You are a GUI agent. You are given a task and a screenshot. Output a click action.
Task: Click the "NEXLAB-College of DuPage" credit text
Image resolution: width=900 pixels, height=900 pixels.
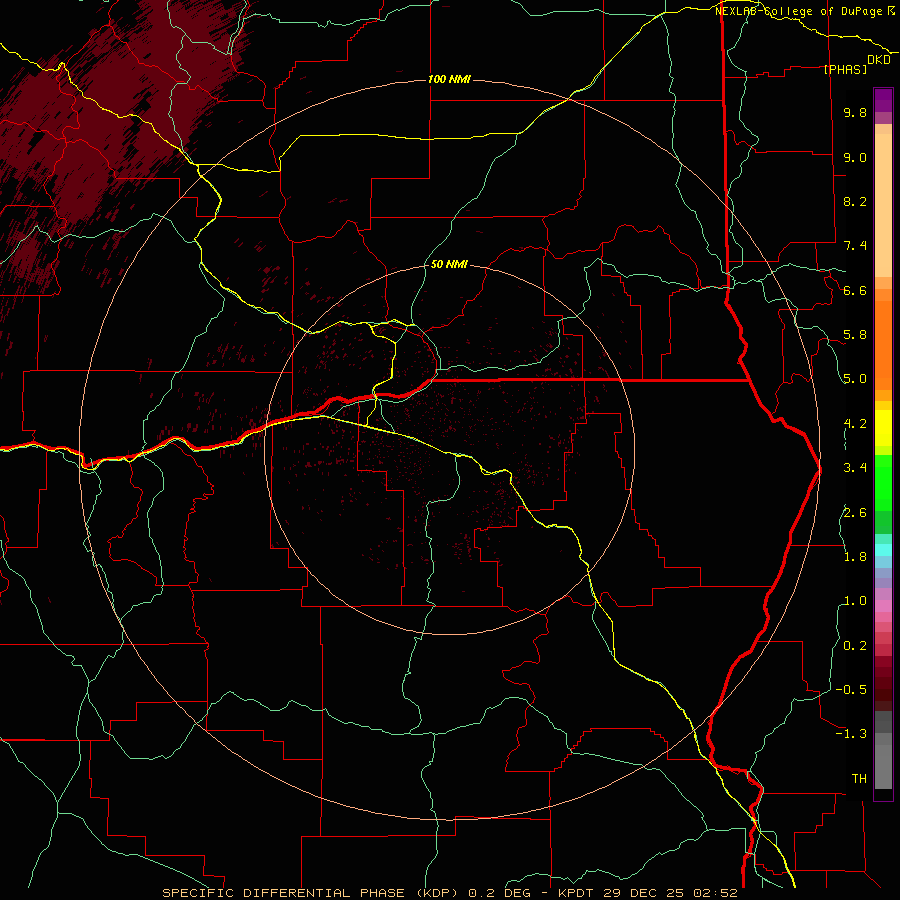800,11
